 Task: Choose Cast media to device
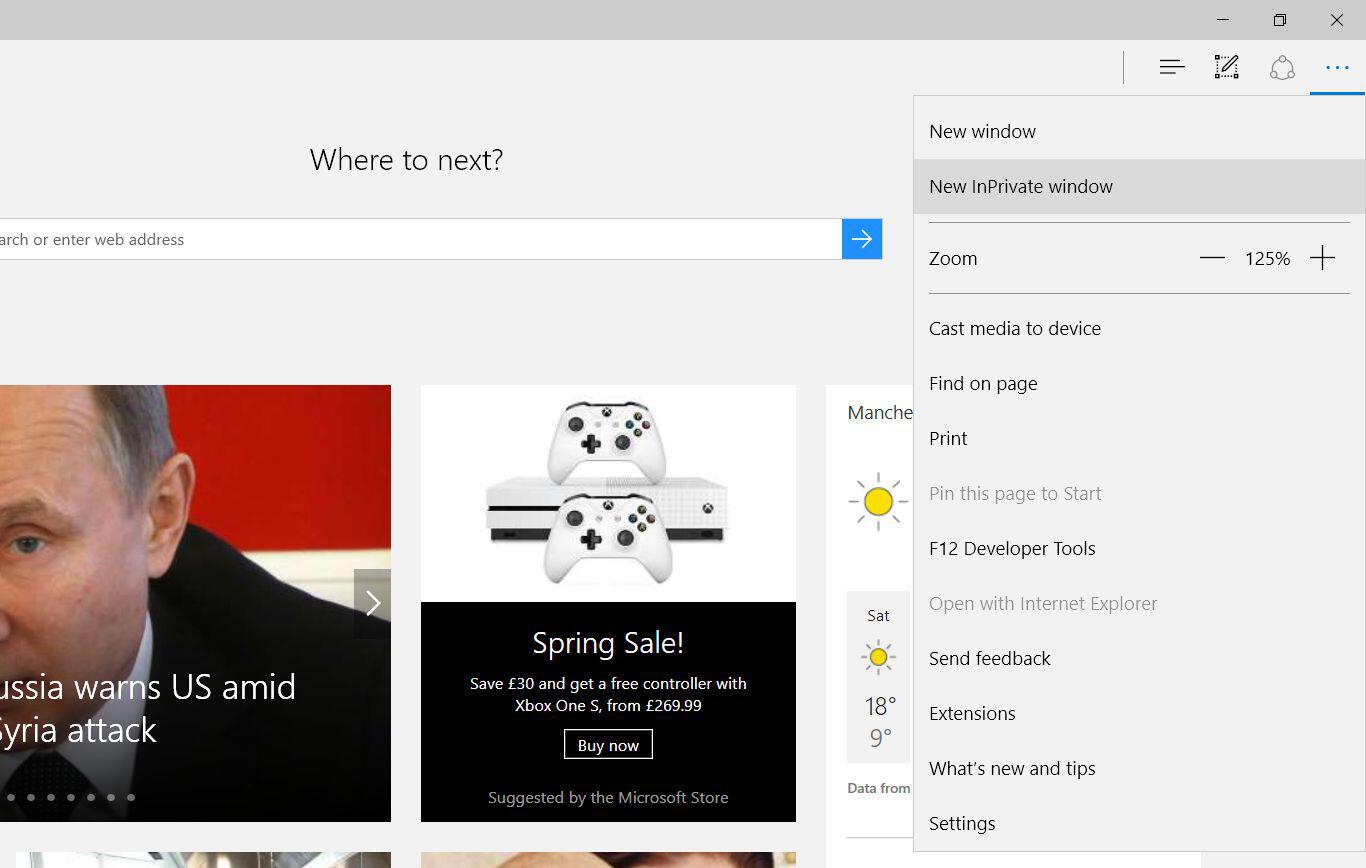(x=1139, y=328)
